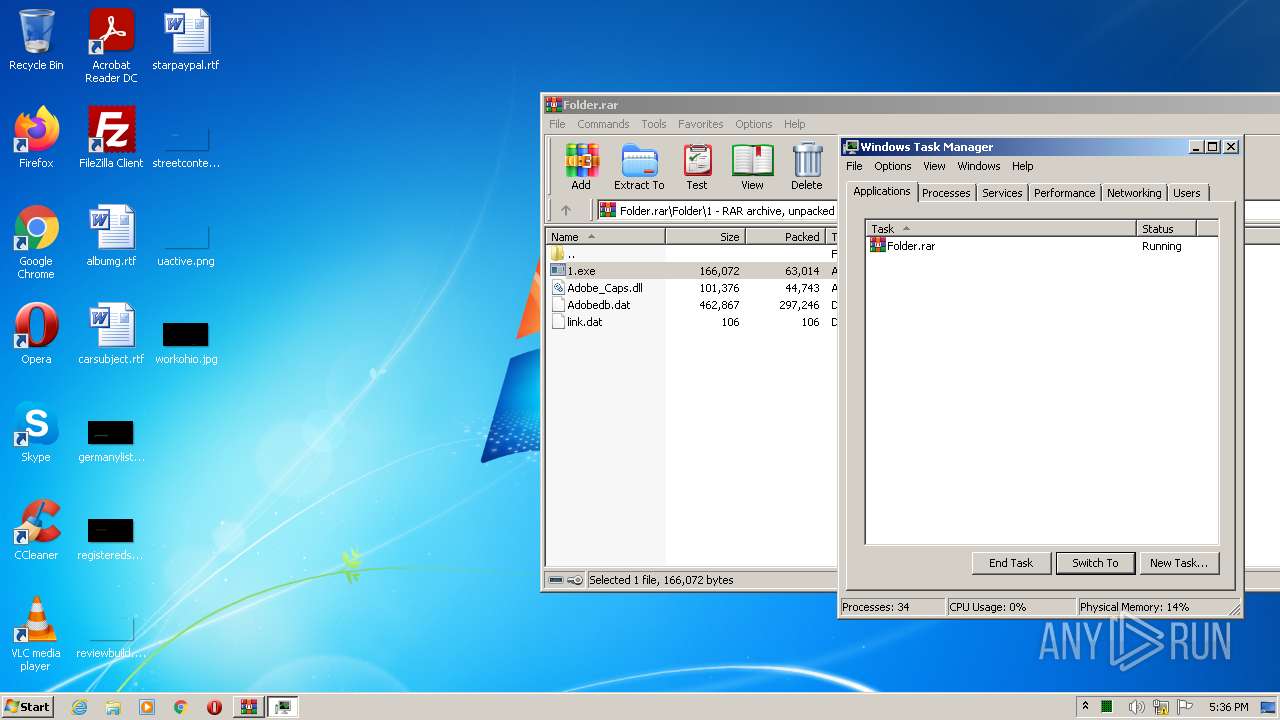Select Google Chrome desktop shortcut
Image resolution: width=1280 pixels, height=720 pixels.
click(x=36, y=242)
